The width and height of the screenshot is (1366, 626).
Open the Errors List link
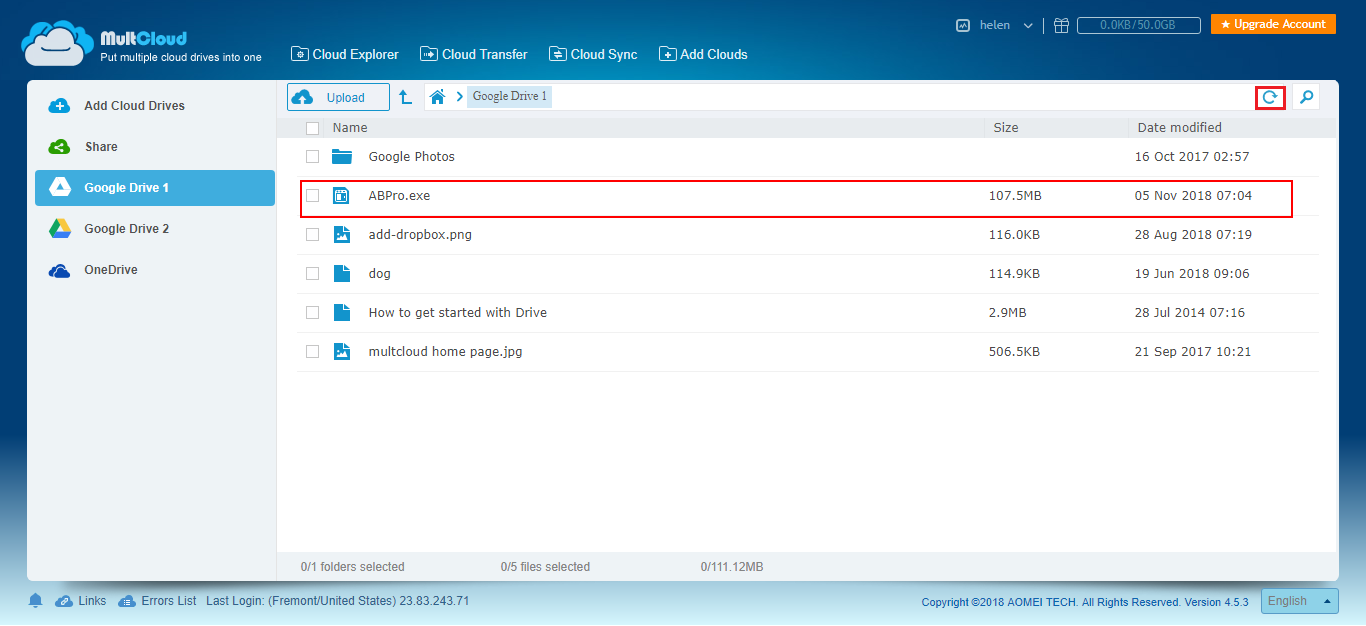tap(169, 601)
